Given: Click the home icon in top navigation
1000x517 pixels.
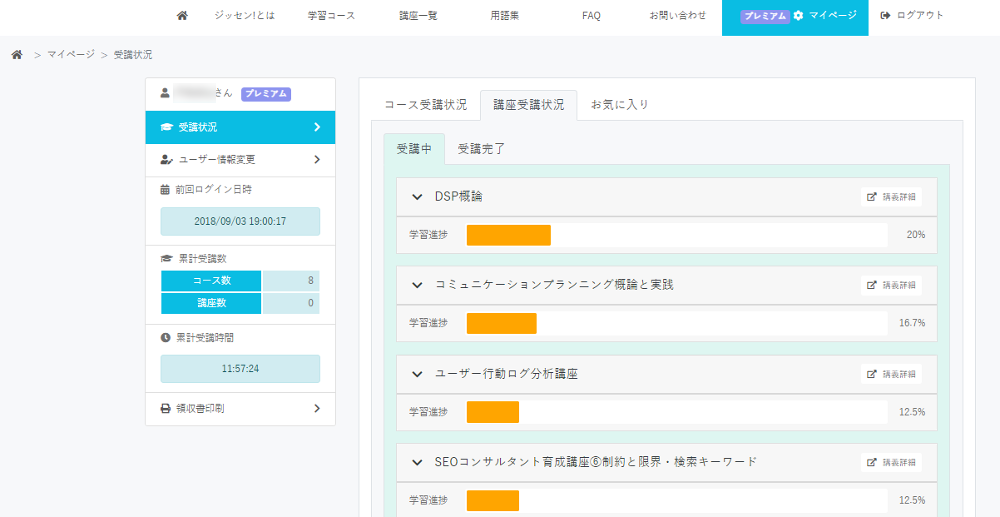Looking at the screenshot, I should pyautogui.click(x=181, y=16).
